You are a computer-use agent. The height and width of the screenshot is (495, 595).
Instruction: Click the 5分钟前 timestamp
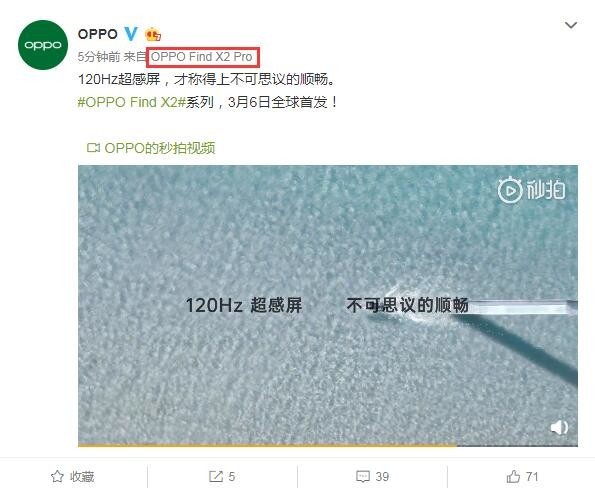[x=99, y=57]
